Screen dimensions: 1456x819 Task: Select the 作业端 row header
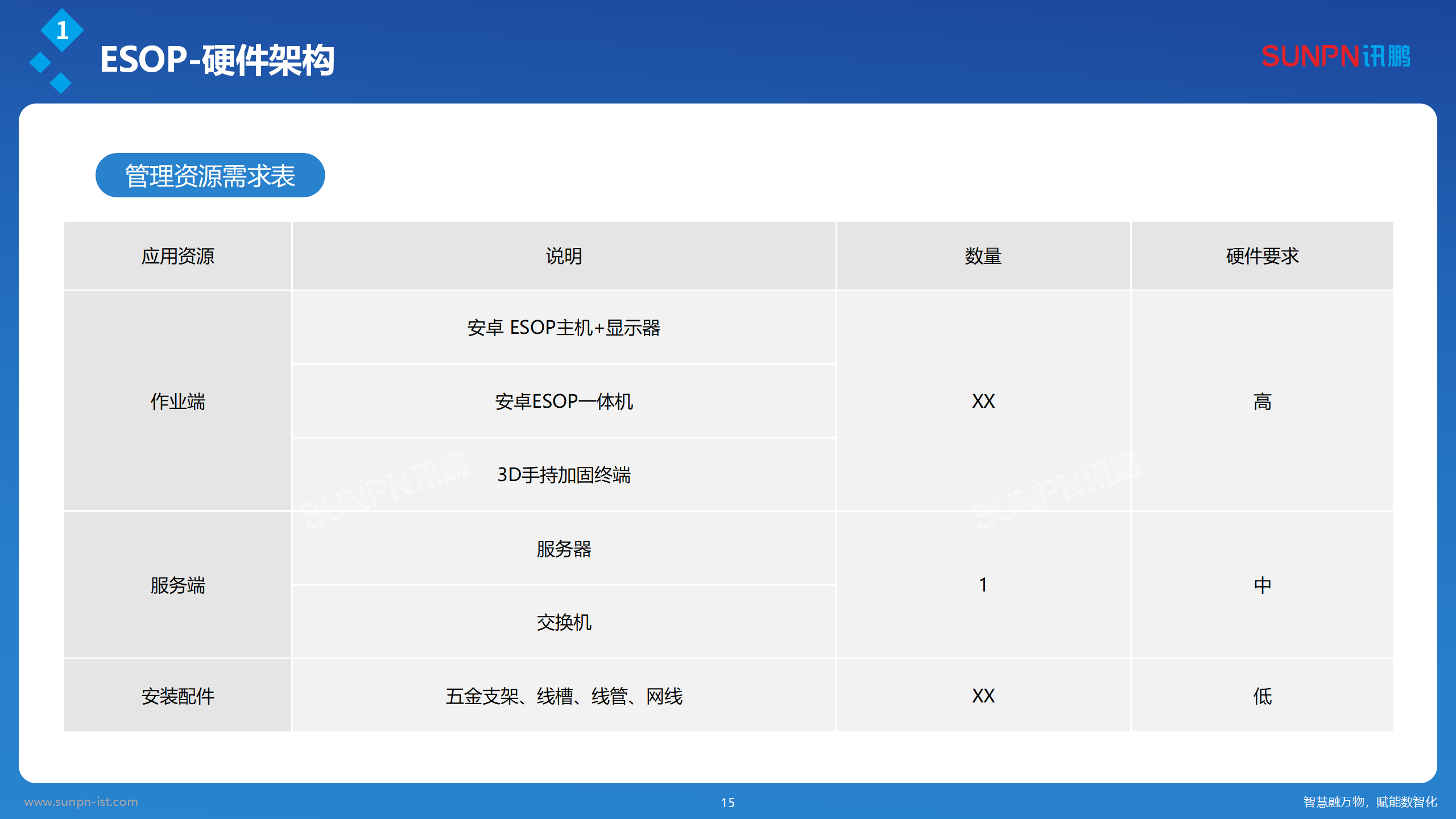pyautogui.click(x=178, y=402)
